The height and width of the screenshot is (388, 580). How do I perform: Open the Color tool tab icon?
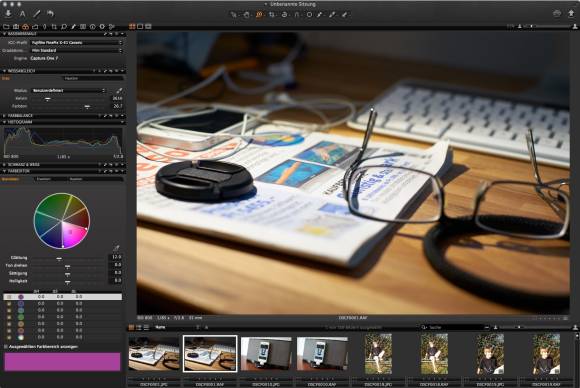[x=25, y=27]
